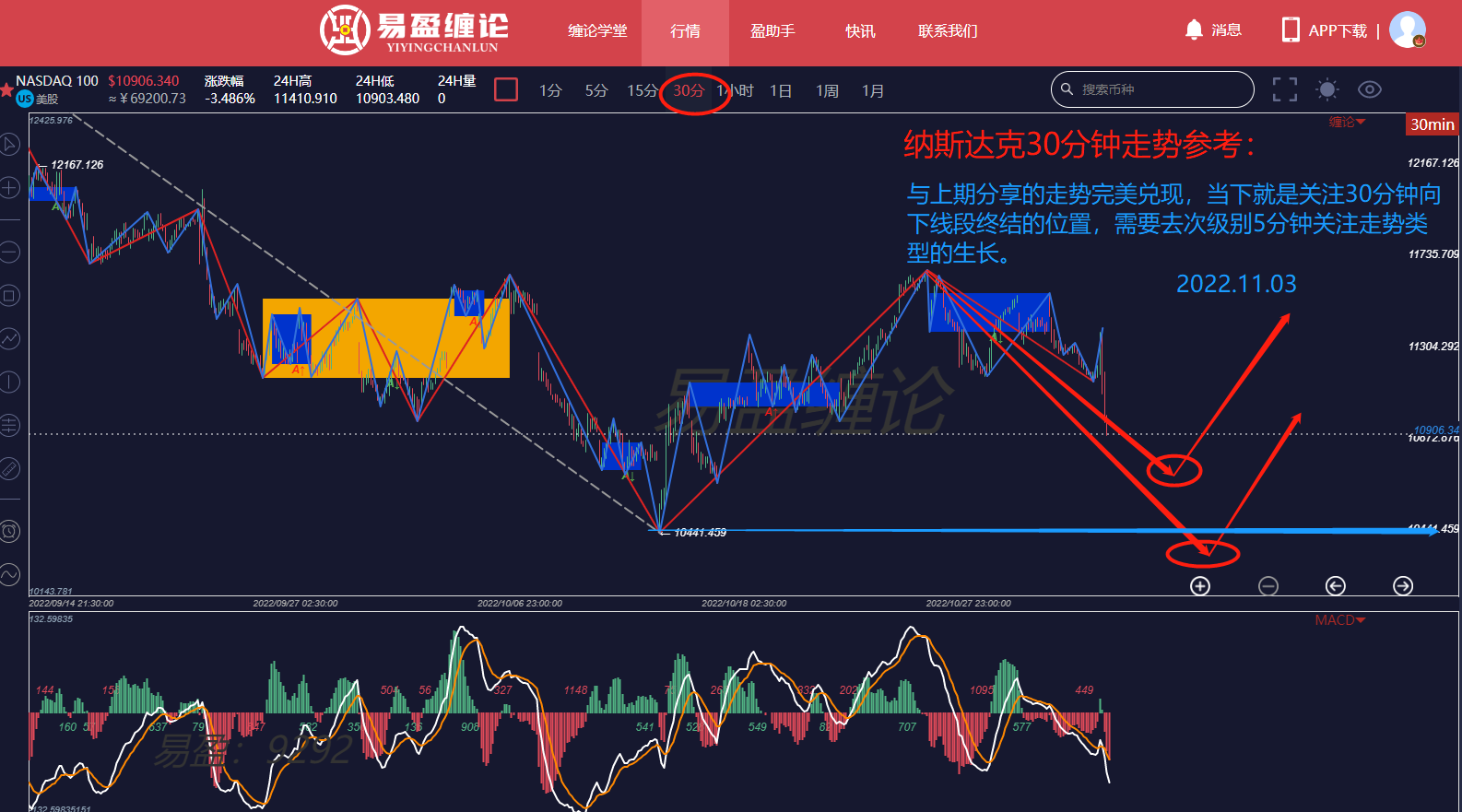Viewport: 1462px width, 812px height.
Task: Toggle light/dark theme sun icon
Action: [1327, 89]
